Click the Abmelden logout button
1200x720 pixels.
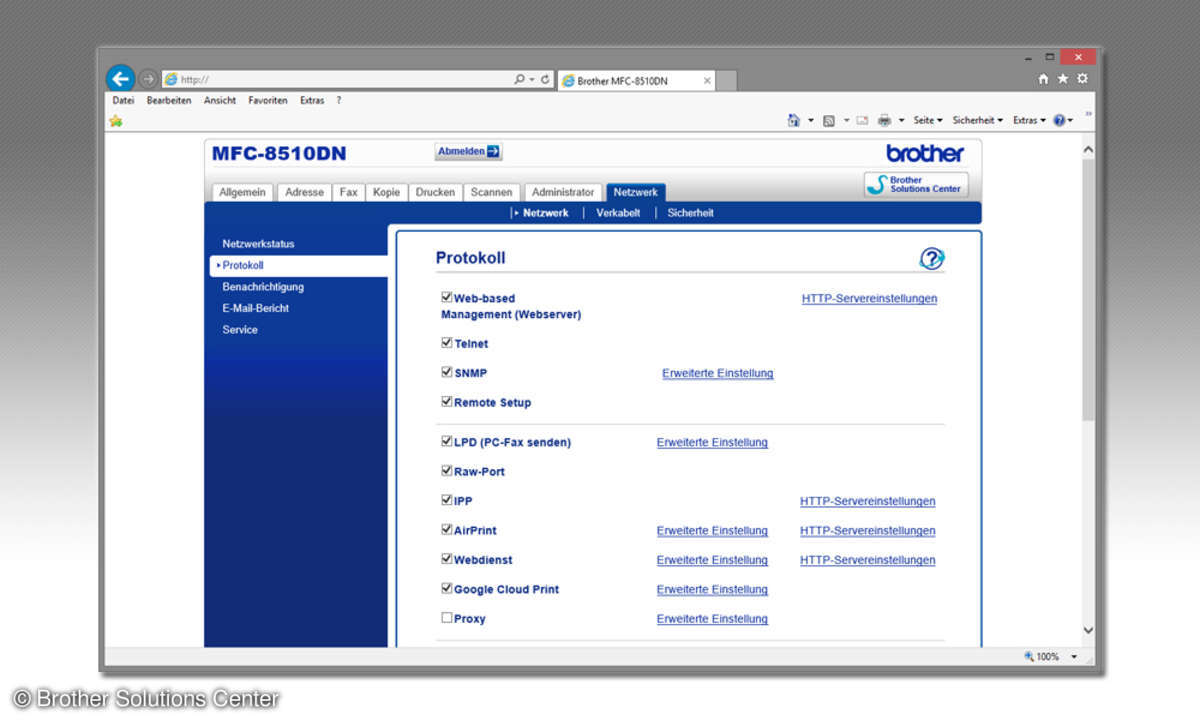point(469,151)
